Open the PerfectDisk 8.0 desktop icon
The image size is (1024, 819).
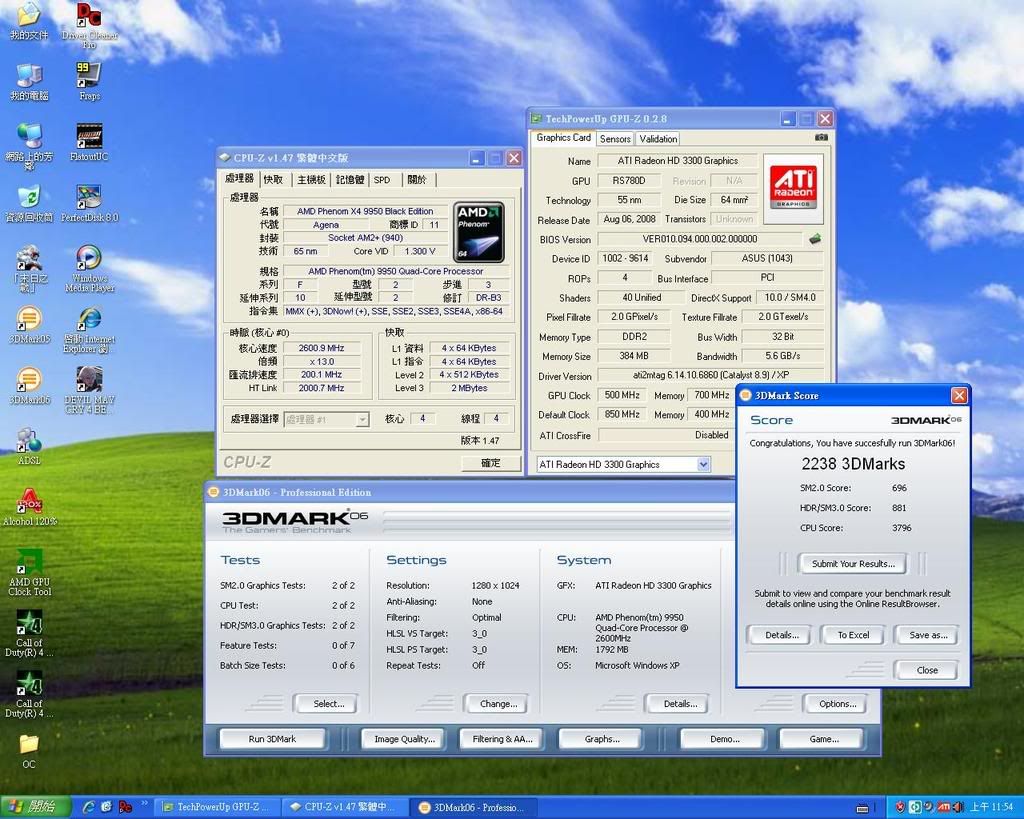(89, 203)
